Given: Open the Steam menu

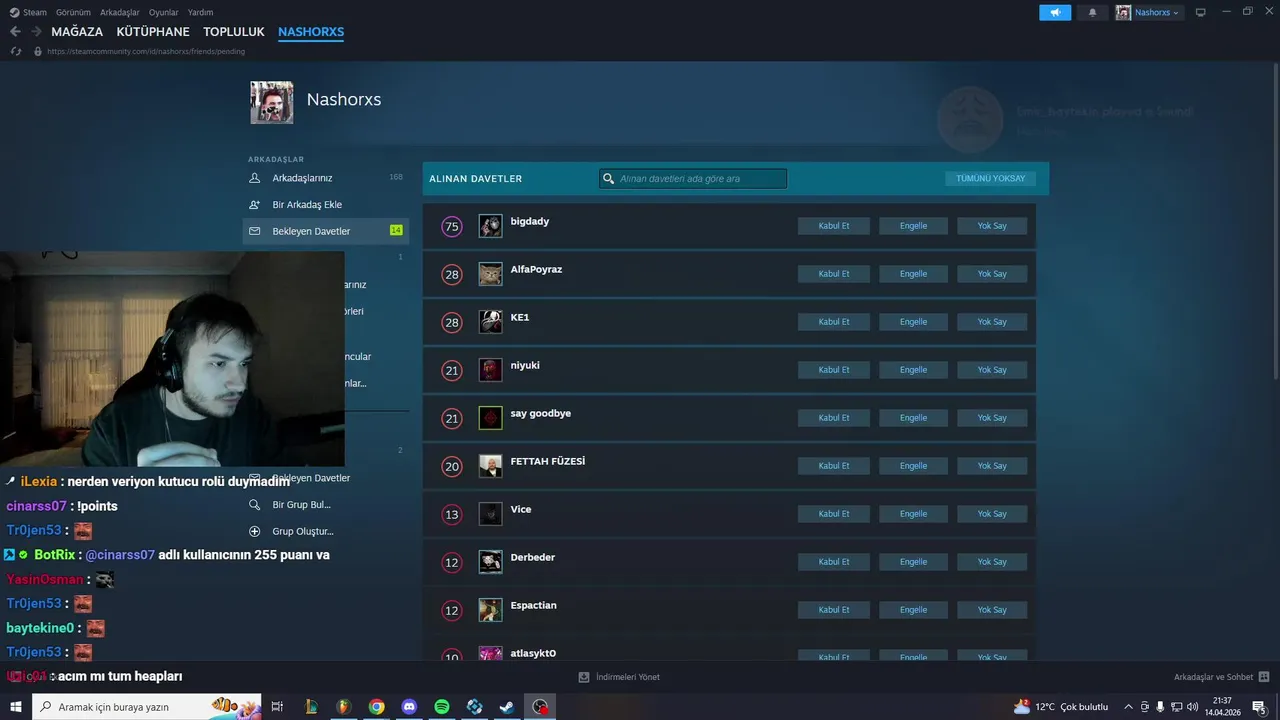Looking at the screenshot, I should pyautogui.click(x=28, y=12).
